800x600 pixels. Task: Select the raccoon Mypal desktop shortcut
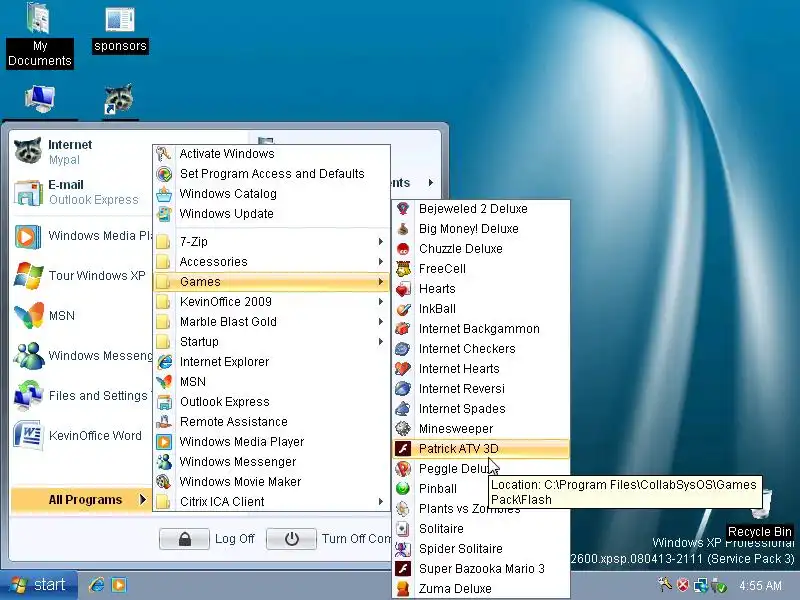[119, 99]
